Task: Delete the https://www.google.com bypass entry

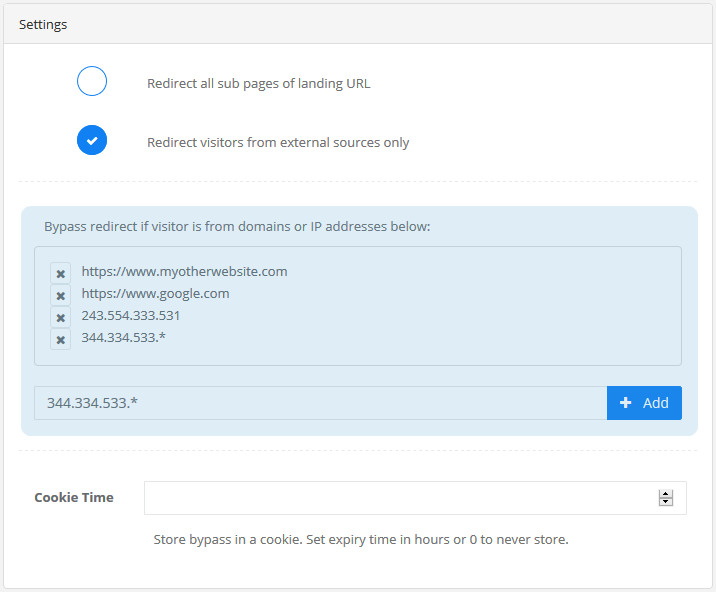Action: point(61,295)
